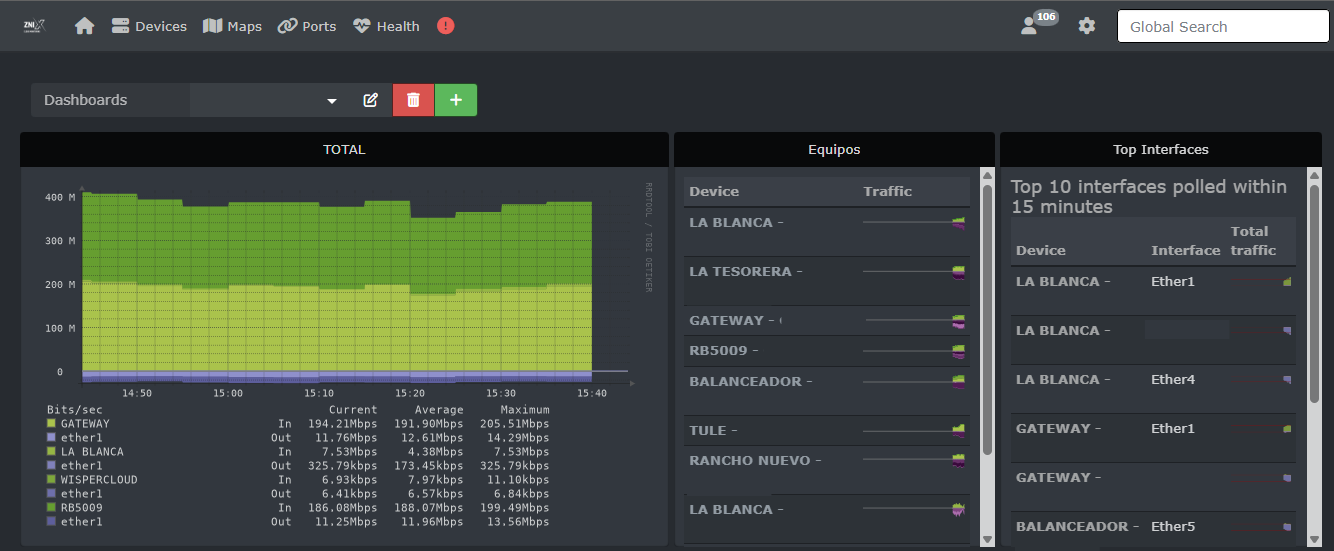Click the Ether5 interface link for BALANCEADOR
The height and width of the screenshot is (551, 1334).
coord(1173,526)
